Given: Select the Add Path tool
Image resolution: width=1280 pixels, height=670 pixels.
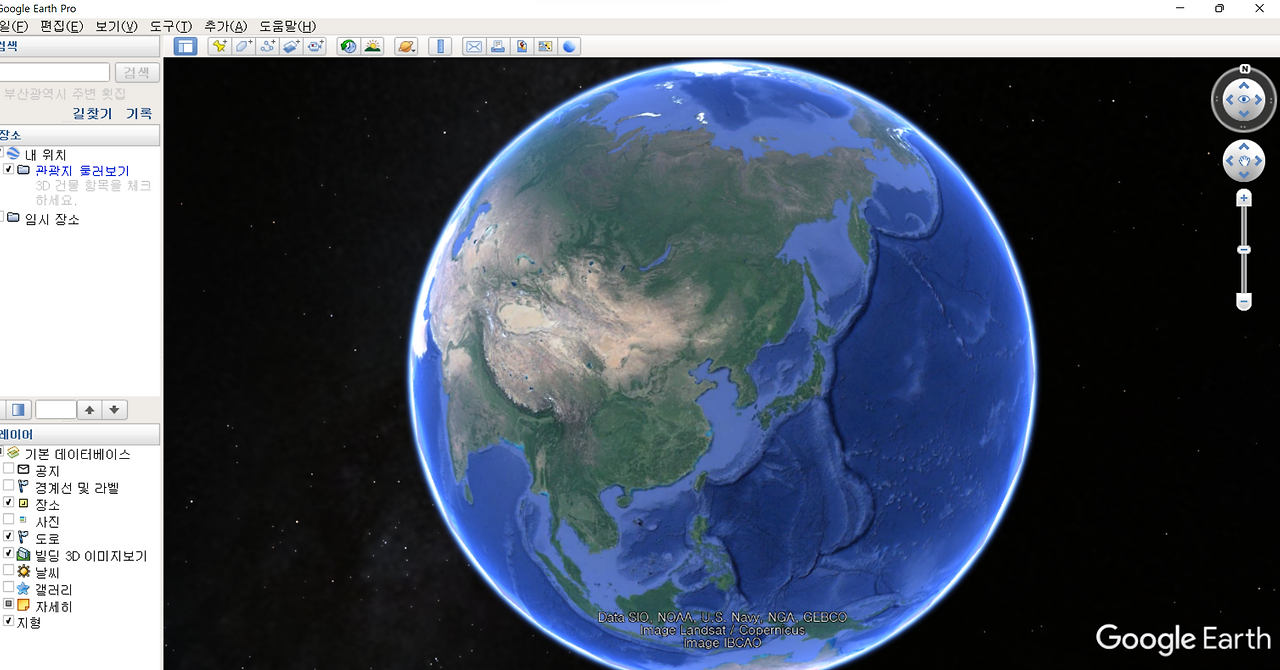Looking at the screenshot, I should pos(268,46).
